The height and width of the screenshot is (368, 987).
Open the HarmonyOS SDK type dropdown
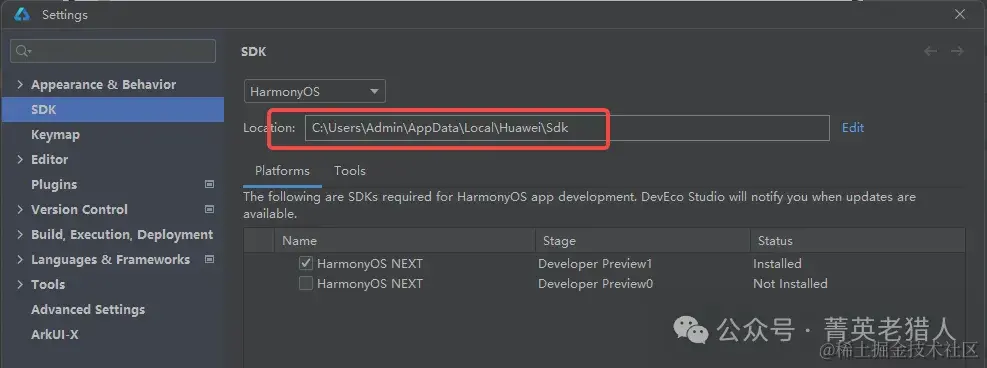click(x=315, y=91)
